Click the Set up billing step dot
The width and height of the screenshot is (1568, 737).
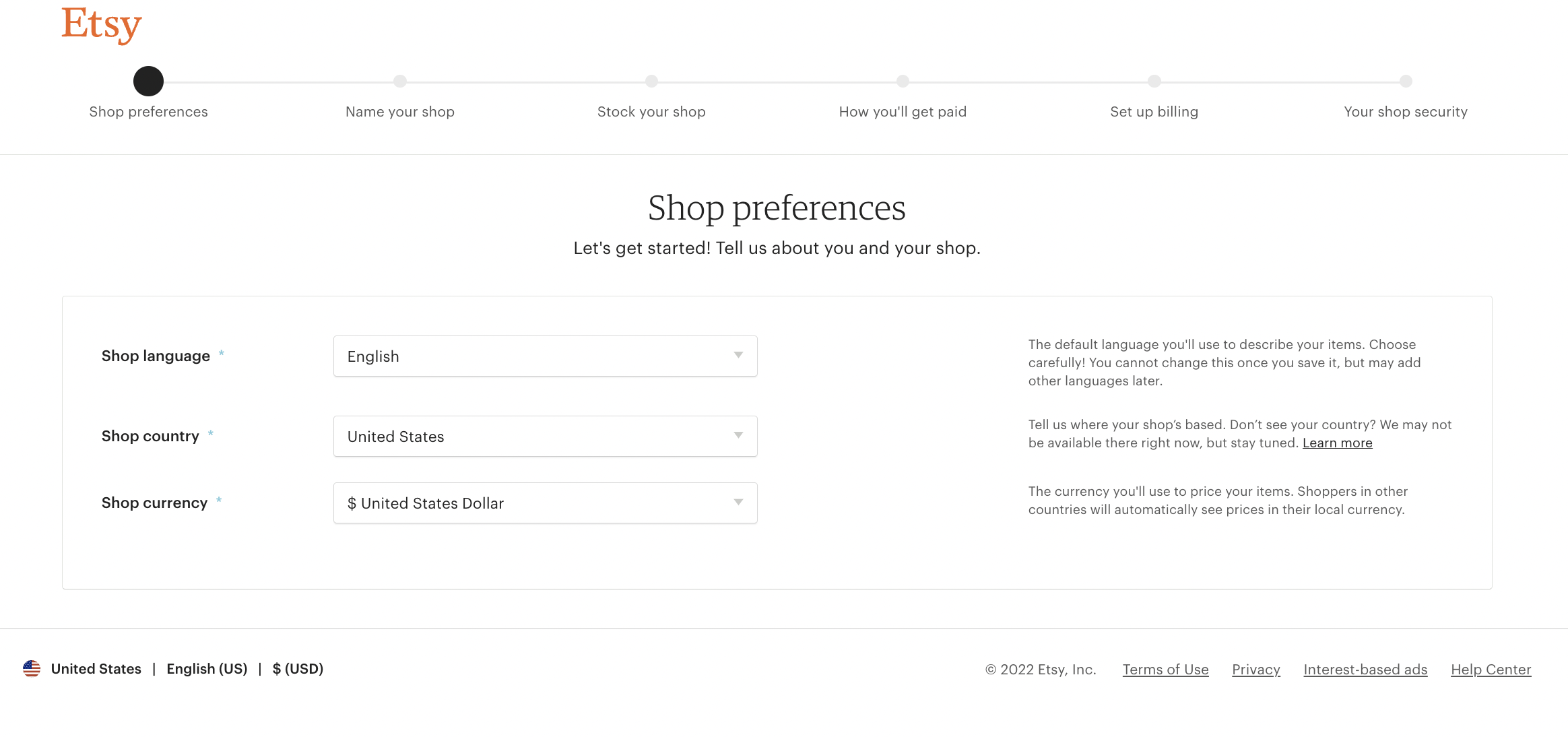pos(1154,82)
